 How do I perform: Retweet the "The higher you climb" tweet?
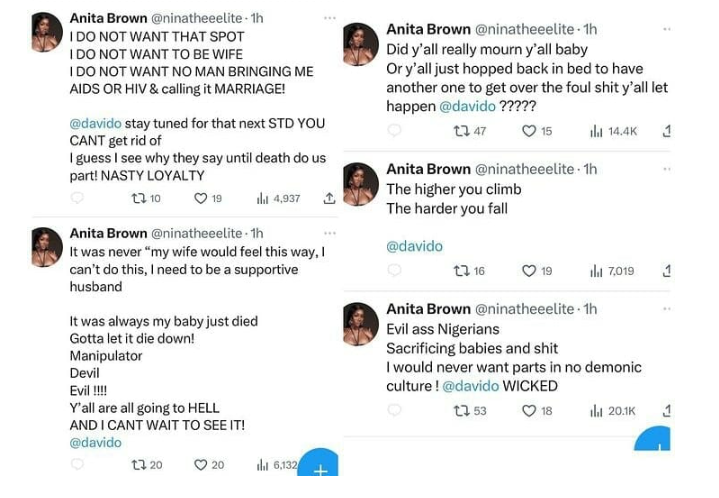pyautogui.click(x=461, y=271)
